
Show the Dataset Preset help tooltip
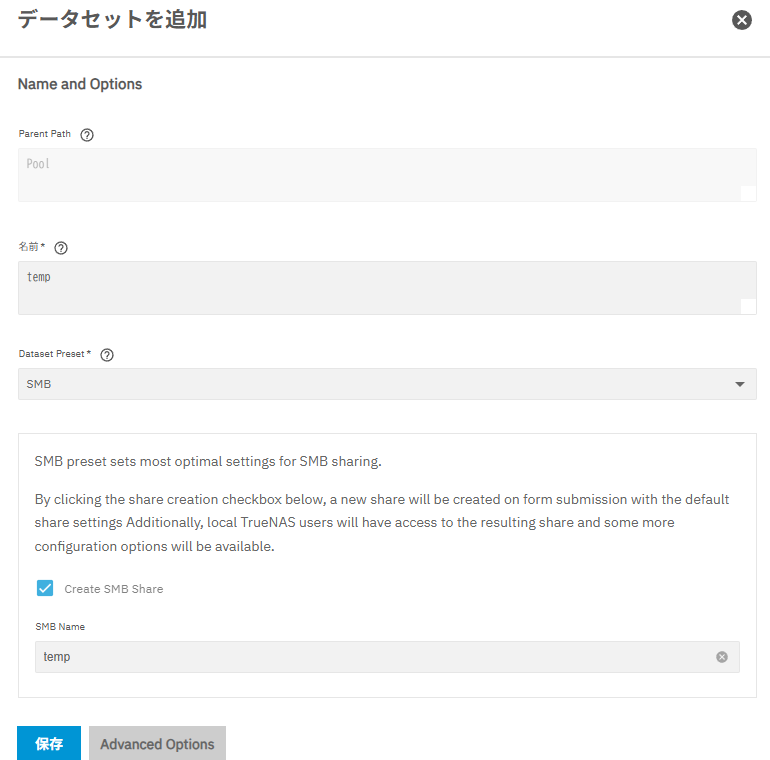[107, 355]
